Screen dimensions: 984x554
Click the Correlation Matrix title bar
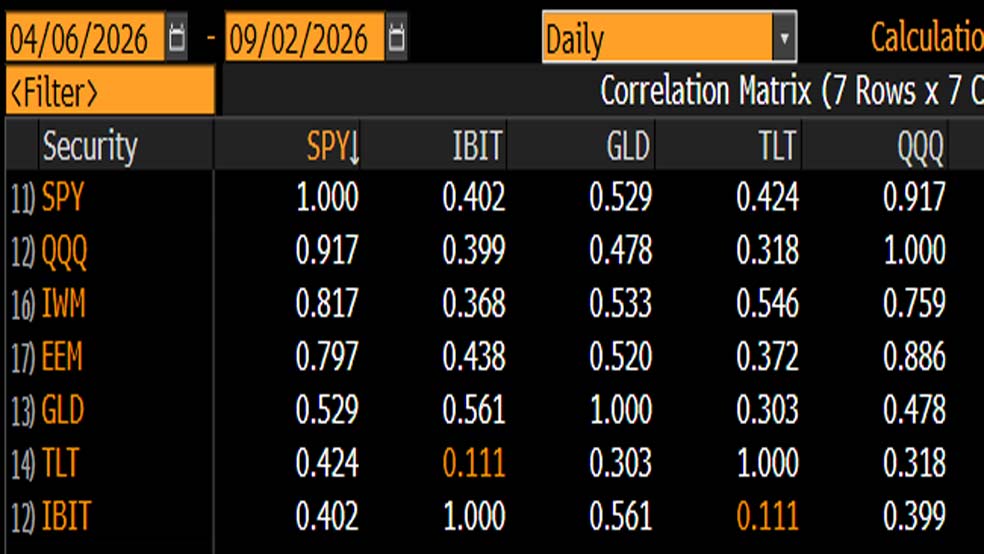click(x=603, y=91)
